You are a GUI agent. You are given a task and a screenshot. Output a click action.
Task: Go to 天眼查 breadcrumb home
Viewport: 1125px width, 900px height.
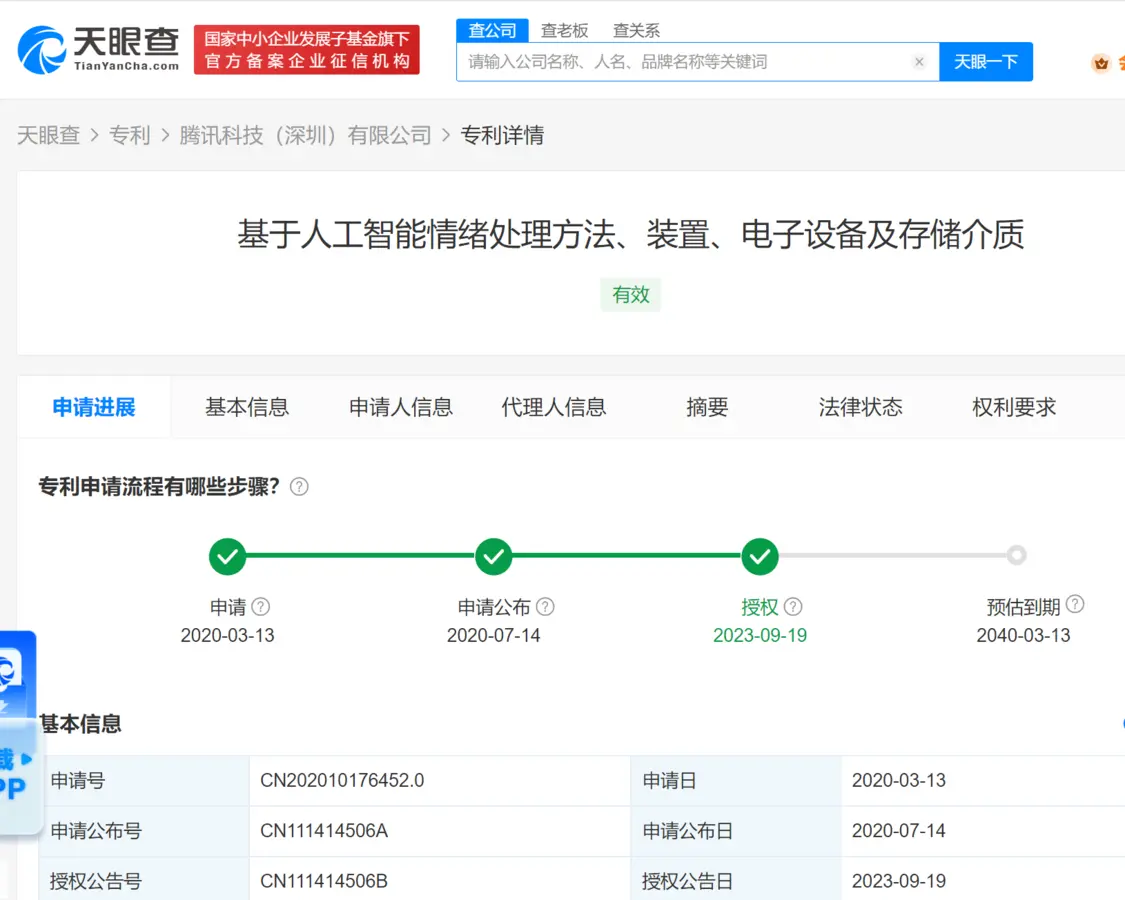tap(49, 135)
